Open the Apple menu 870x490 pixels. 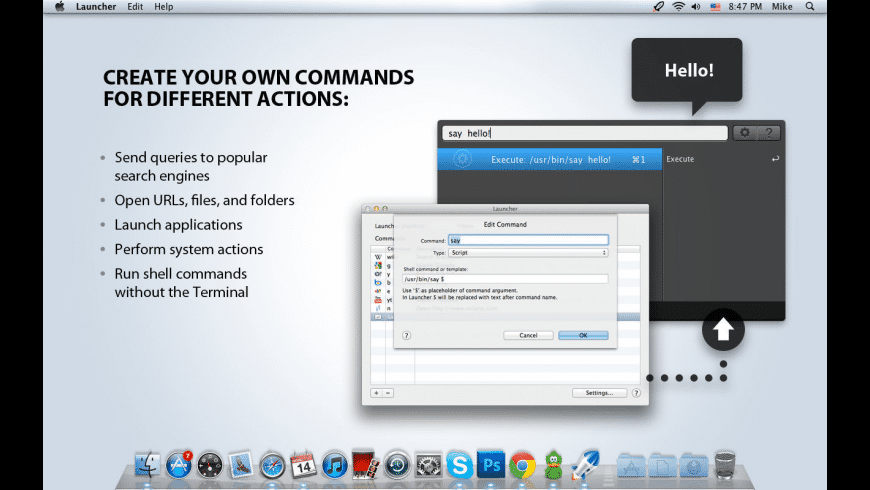59,7
